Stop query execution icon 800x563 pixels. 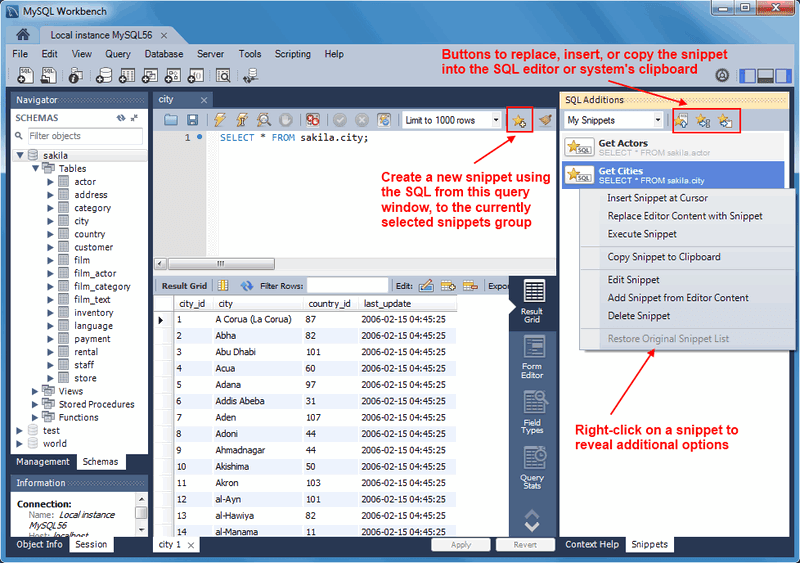[x=286, y=120]
